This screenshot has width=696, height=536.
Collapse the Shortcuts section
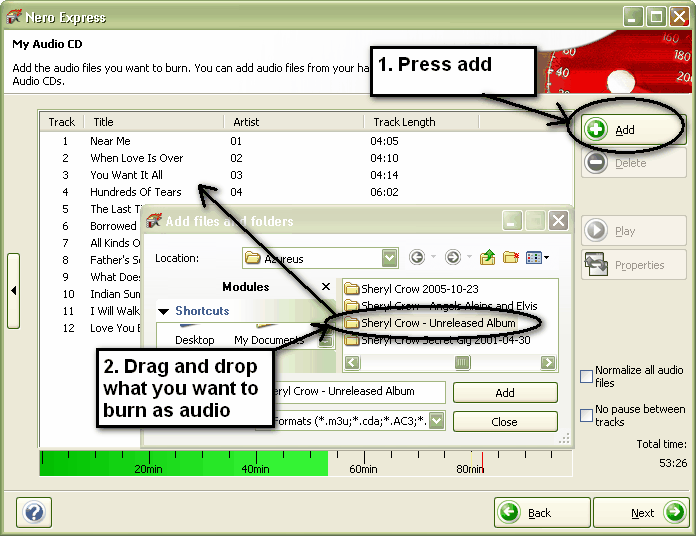pos(164,311)
